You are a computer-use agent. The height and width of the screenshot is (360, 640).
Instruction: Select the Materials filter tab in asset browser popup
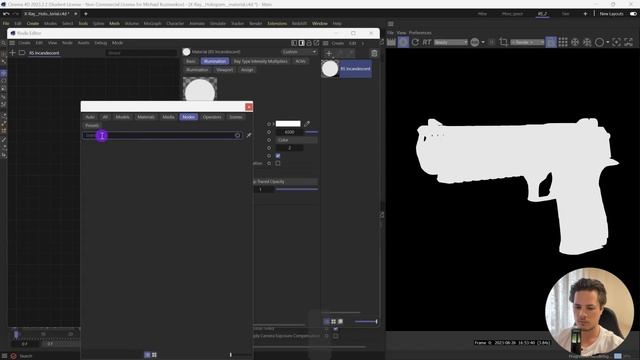point(146,117)
